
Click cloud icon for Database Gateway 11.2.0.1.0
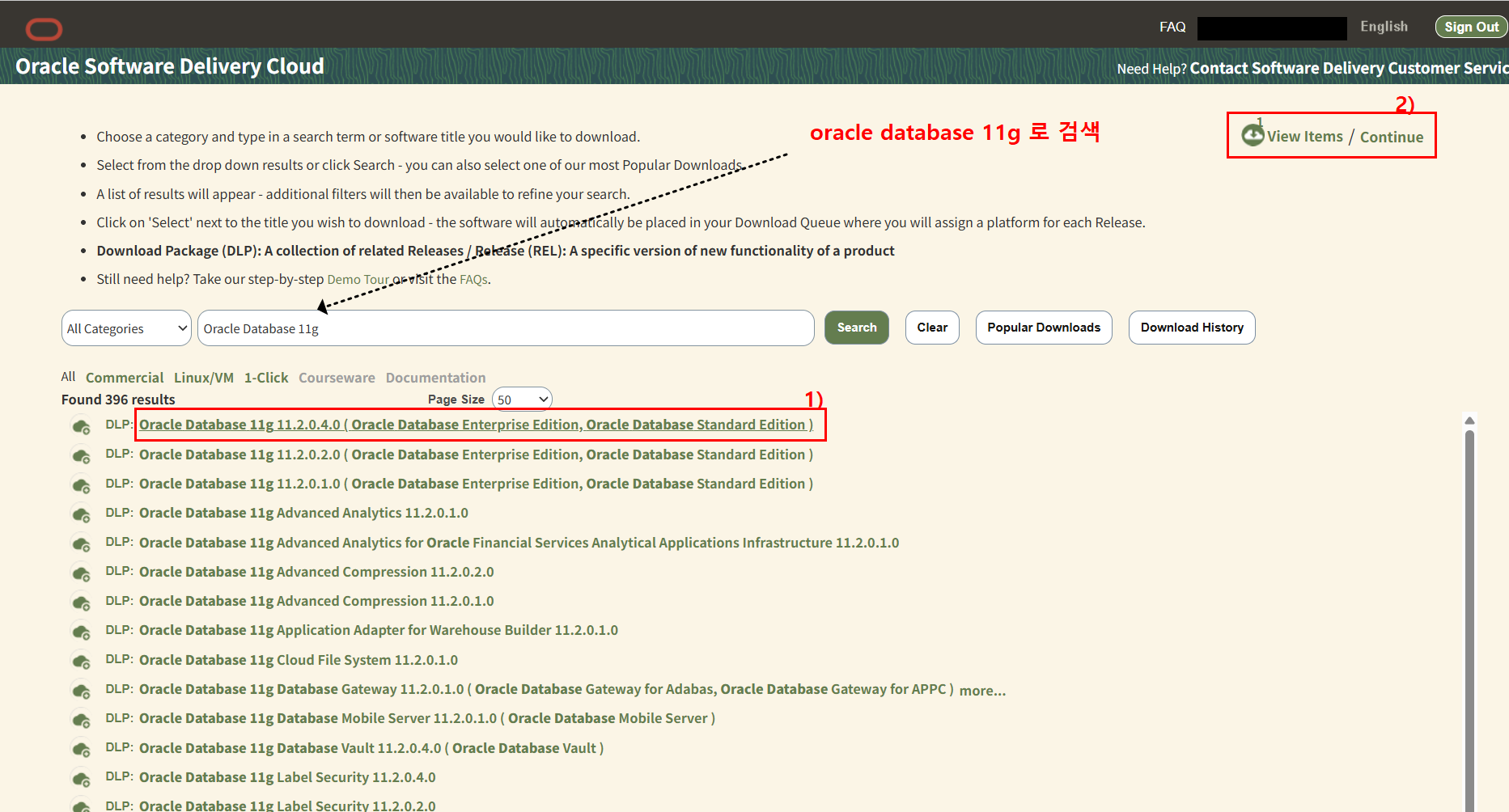81,690
